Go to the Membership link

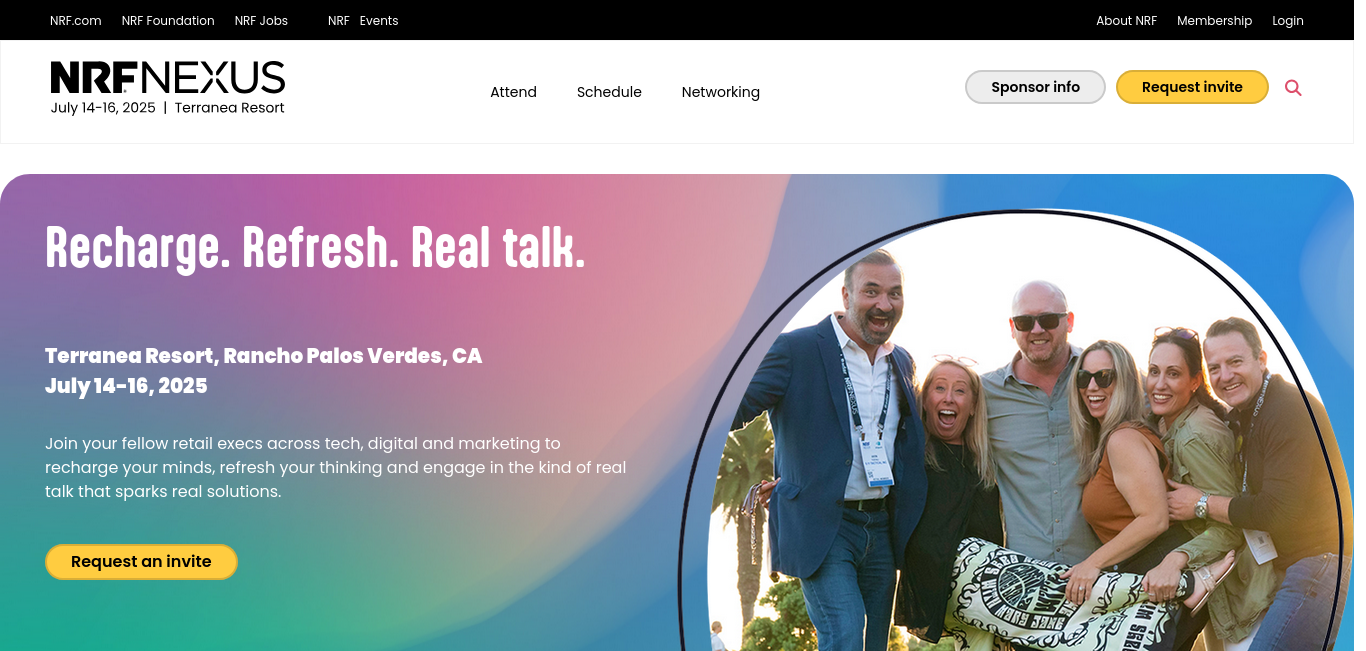point(1214,20)
